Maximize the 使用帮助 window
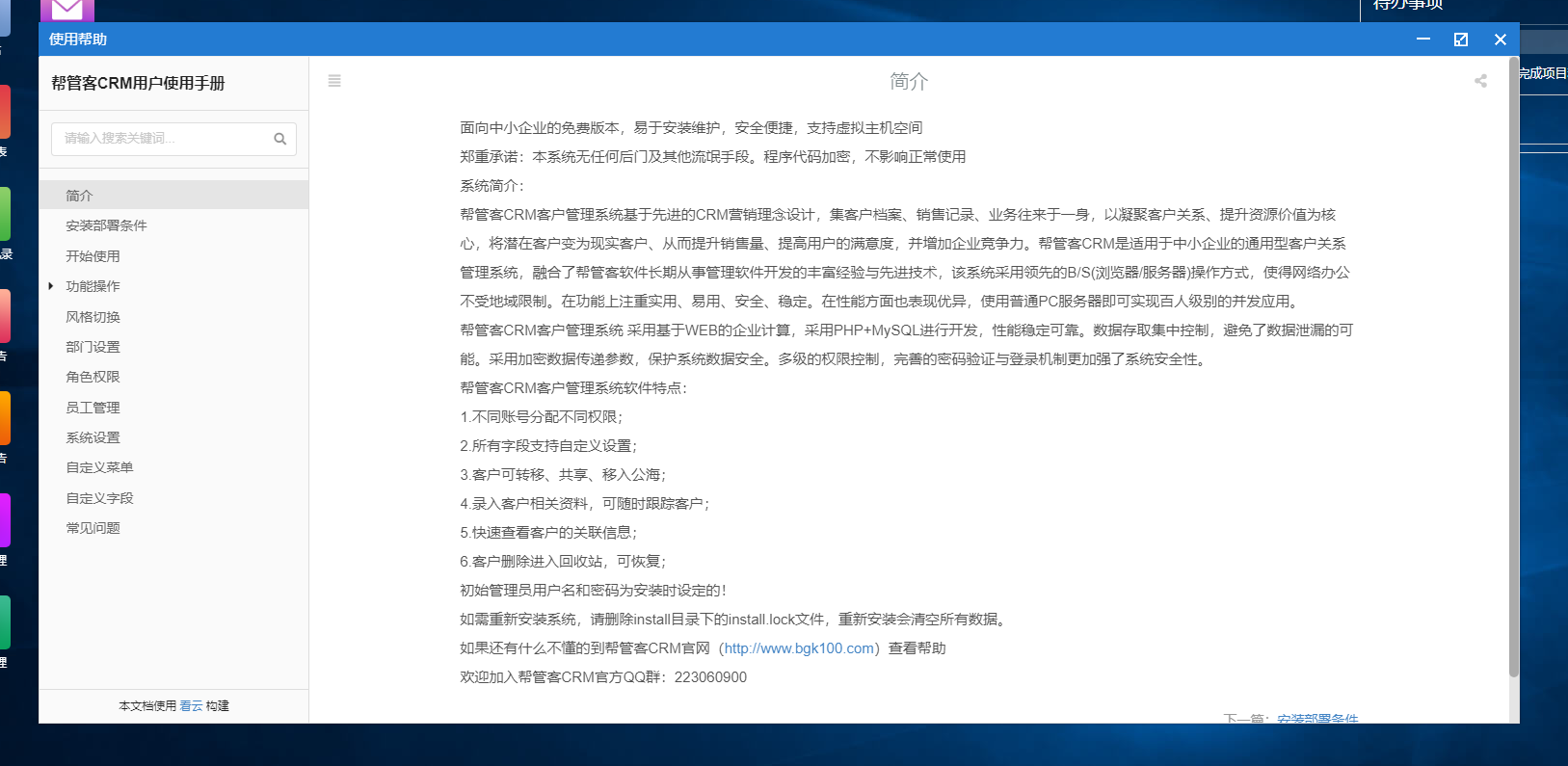The height and width of the screenshot is (766, 1568). [1461, 40]
